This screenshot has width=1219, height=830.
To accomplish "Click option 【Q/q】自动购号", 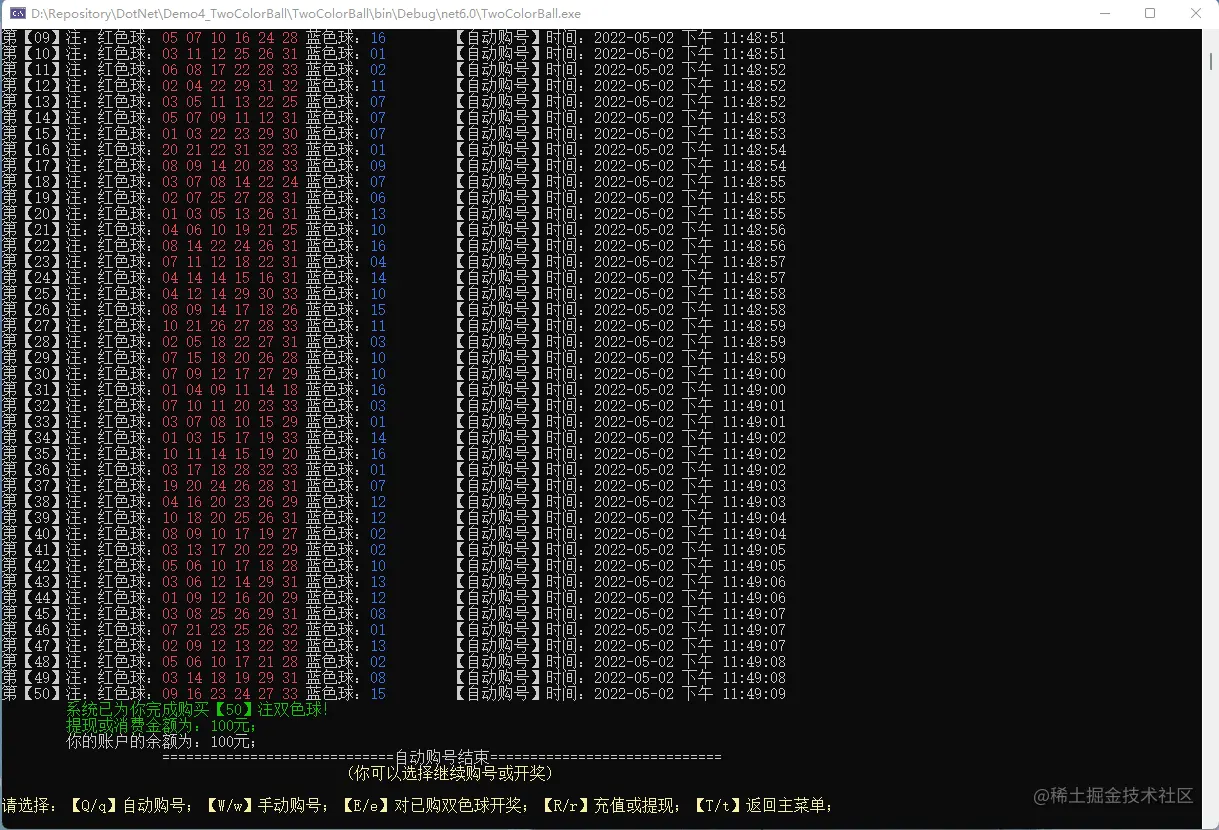I will pyautogui.click(x=129, y=806).
